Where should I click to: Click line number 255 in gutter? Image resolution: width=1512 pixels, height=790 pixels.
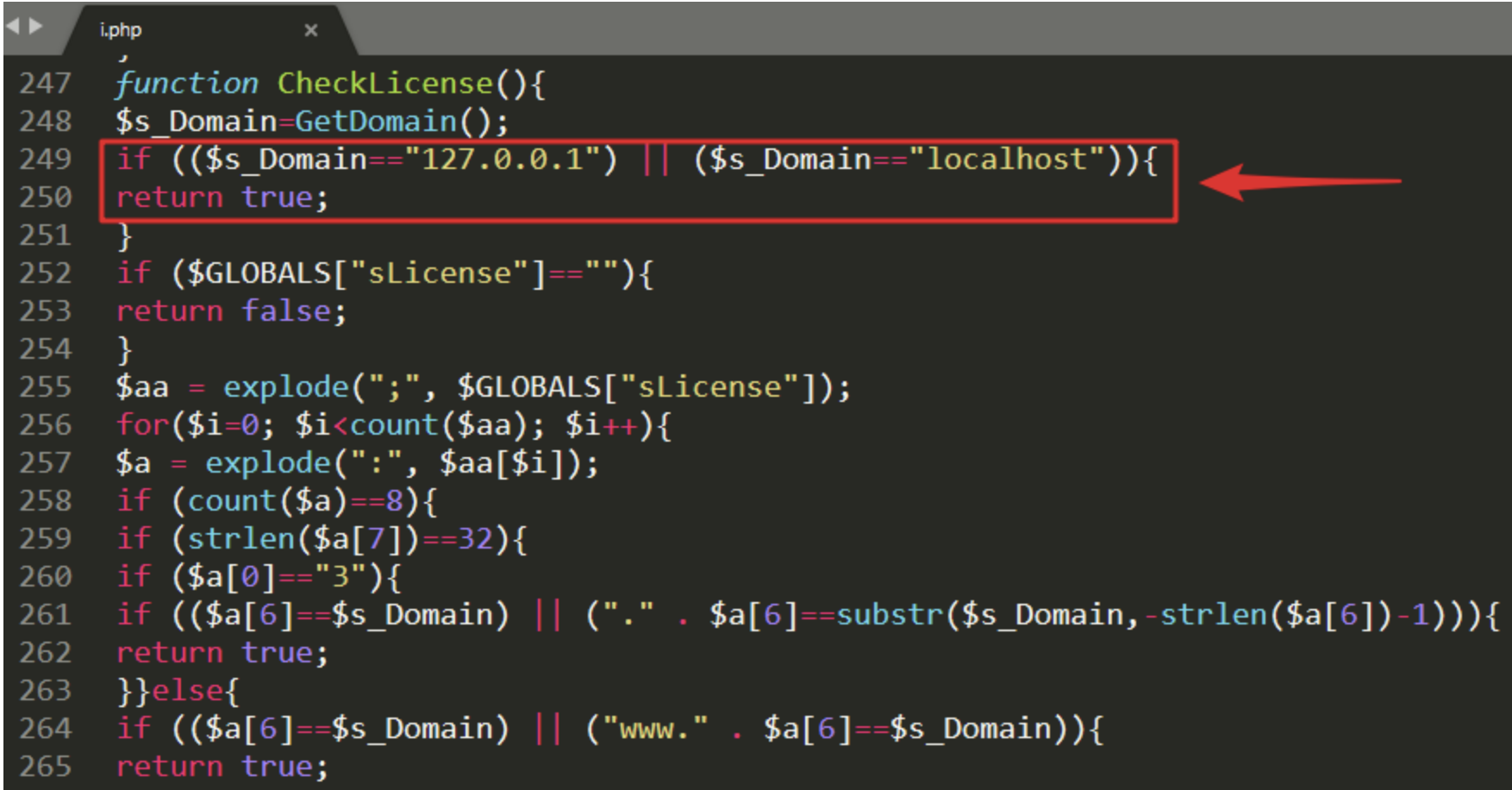(x=46, y=387)
